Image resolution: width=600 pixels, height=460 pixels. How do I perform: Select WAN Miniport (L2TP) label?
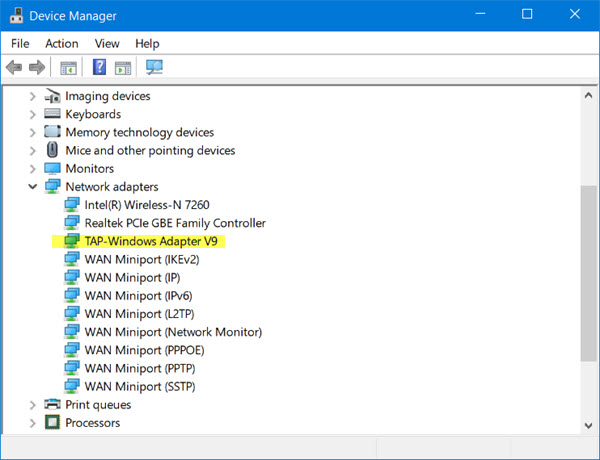point(140,314)
